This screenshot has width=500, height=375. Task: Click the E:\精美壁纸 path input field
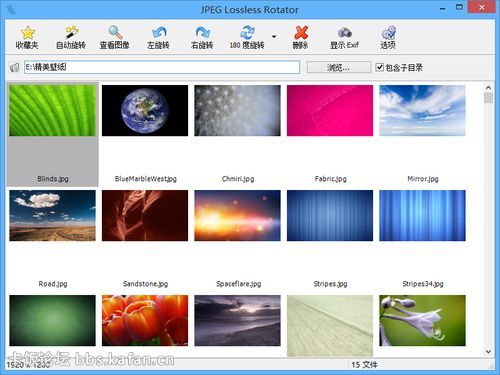(x=162, y=67)
